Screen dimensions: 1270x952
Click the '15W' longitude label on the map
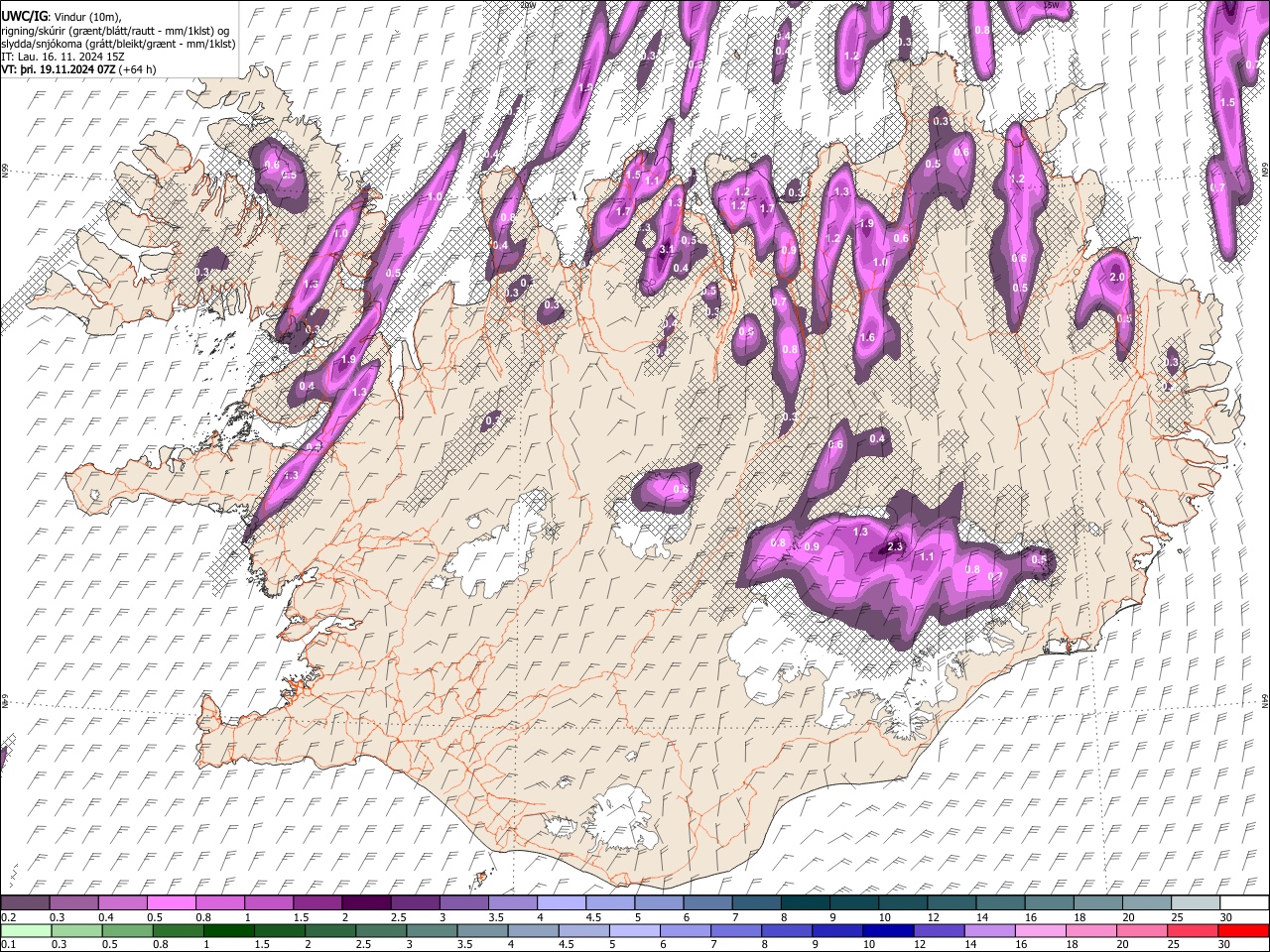coord(1053,5)
